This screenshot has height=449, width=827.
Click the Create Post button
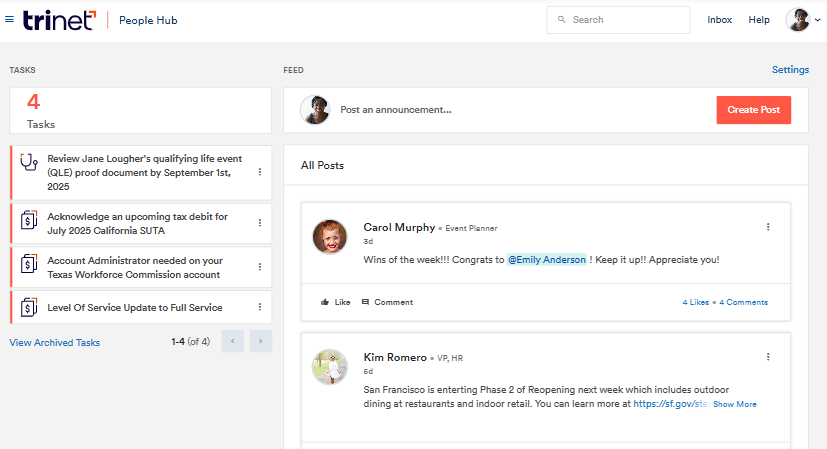(x=753, y=110)
